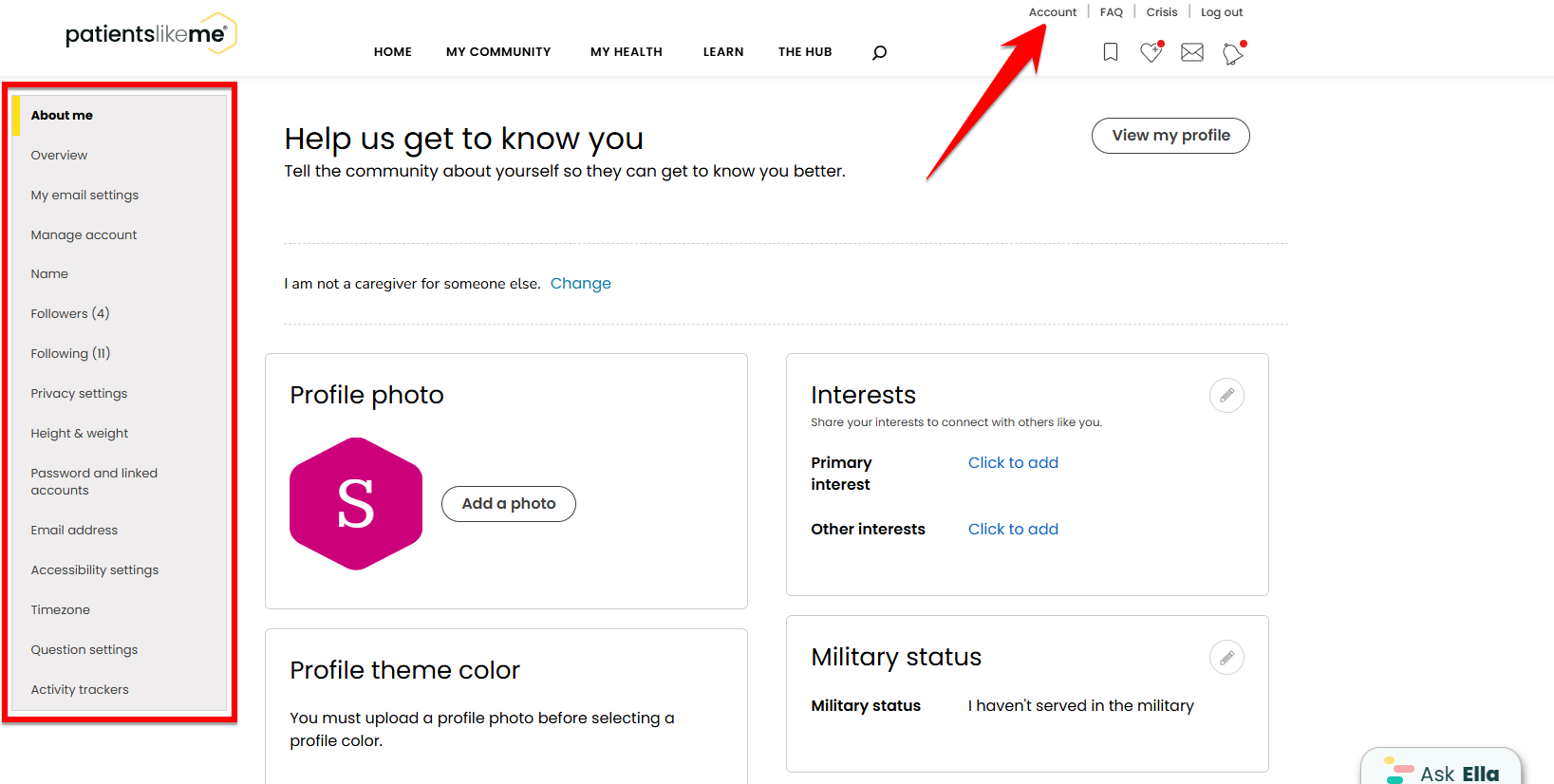The width and height of the screenshot is (1554, 784).
Task: Click the PatientsLikeMe logo
Action: pos(151,34)
